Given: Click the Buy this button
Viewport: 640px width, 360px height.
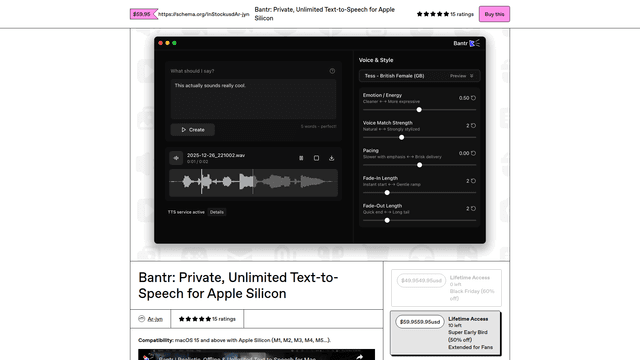Looking at the screenshot, I should click(494, 14).
